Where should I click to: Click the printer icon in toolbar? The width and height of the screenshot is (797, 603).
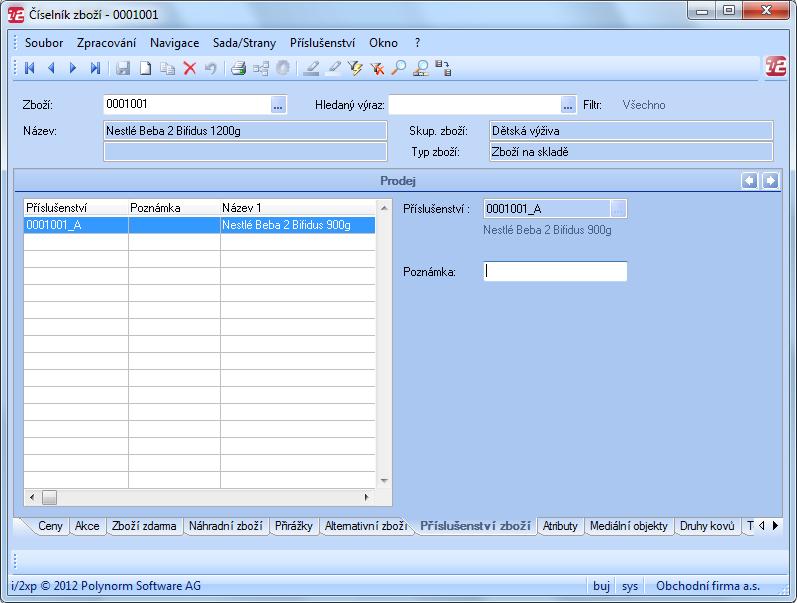point(238,68)
